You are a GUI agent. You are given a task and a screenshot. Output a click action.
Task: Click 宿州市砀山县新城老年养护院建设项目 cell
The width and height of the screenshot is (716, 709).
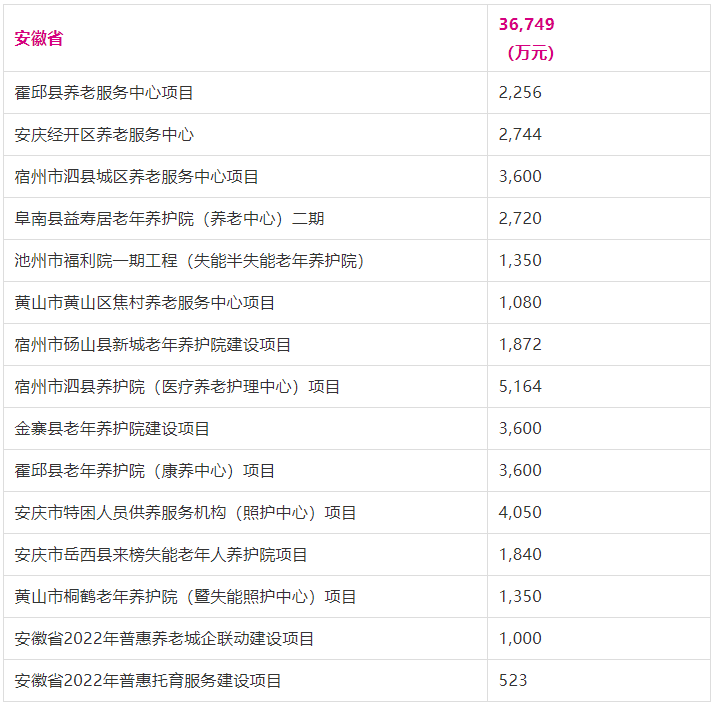click(153, 344)
